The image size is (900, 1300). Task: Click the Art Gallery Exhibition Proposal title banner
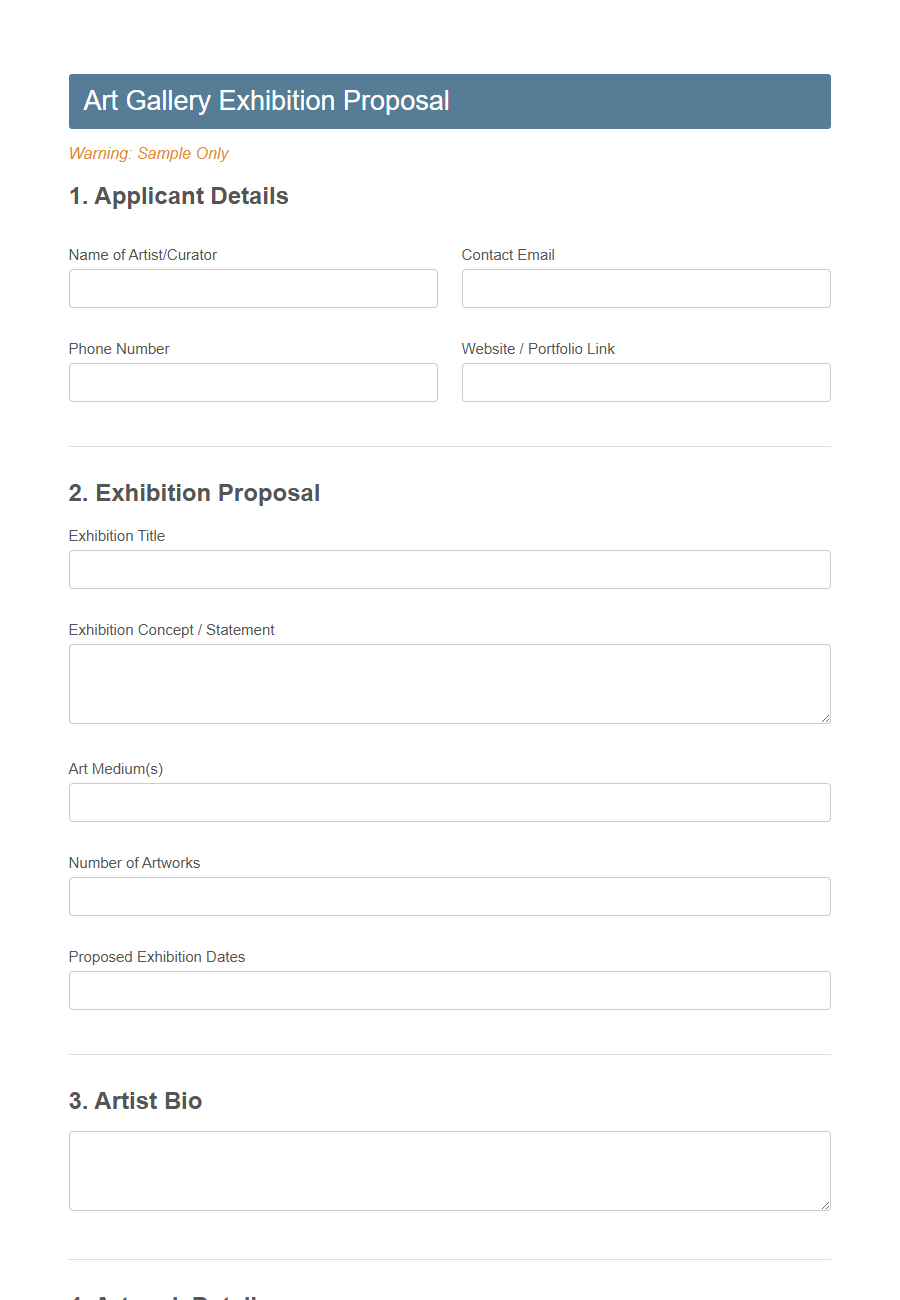click(266, 101)
